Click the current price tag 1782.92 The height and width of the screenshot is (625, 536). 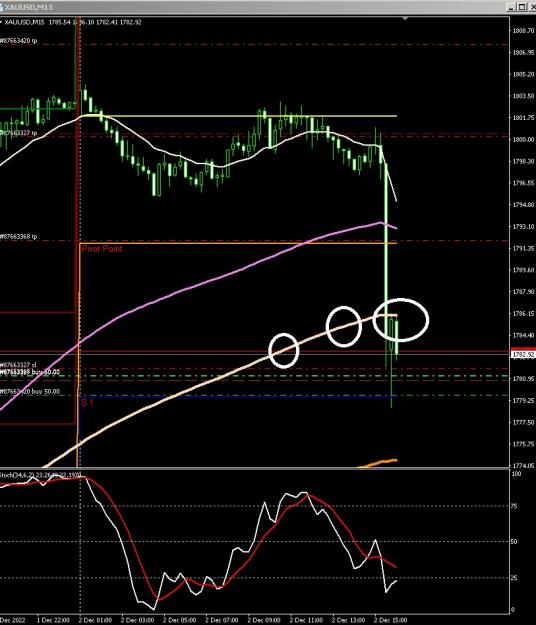523,354
